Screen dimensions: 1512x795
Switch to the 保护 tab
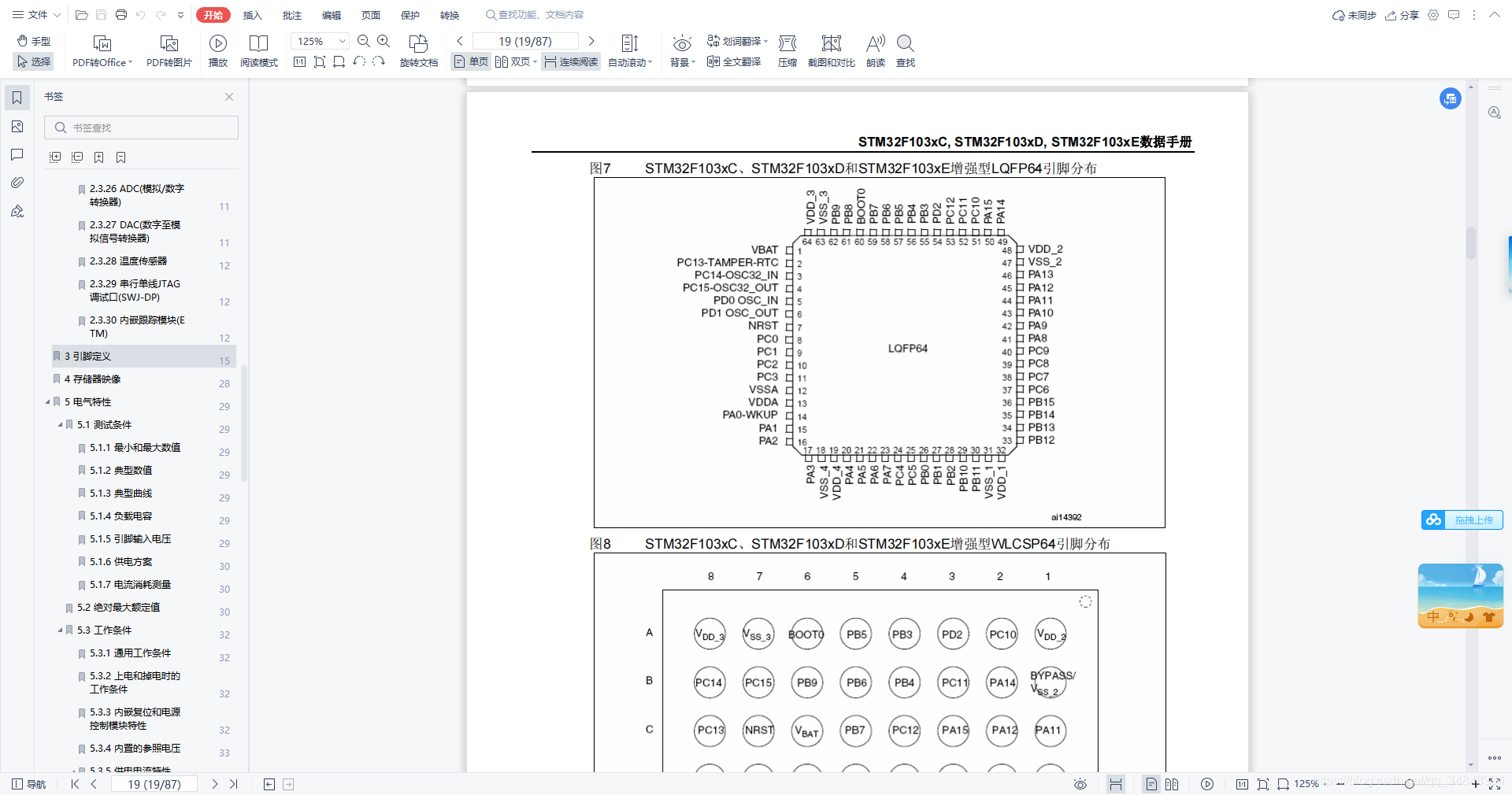coord(410,15)
